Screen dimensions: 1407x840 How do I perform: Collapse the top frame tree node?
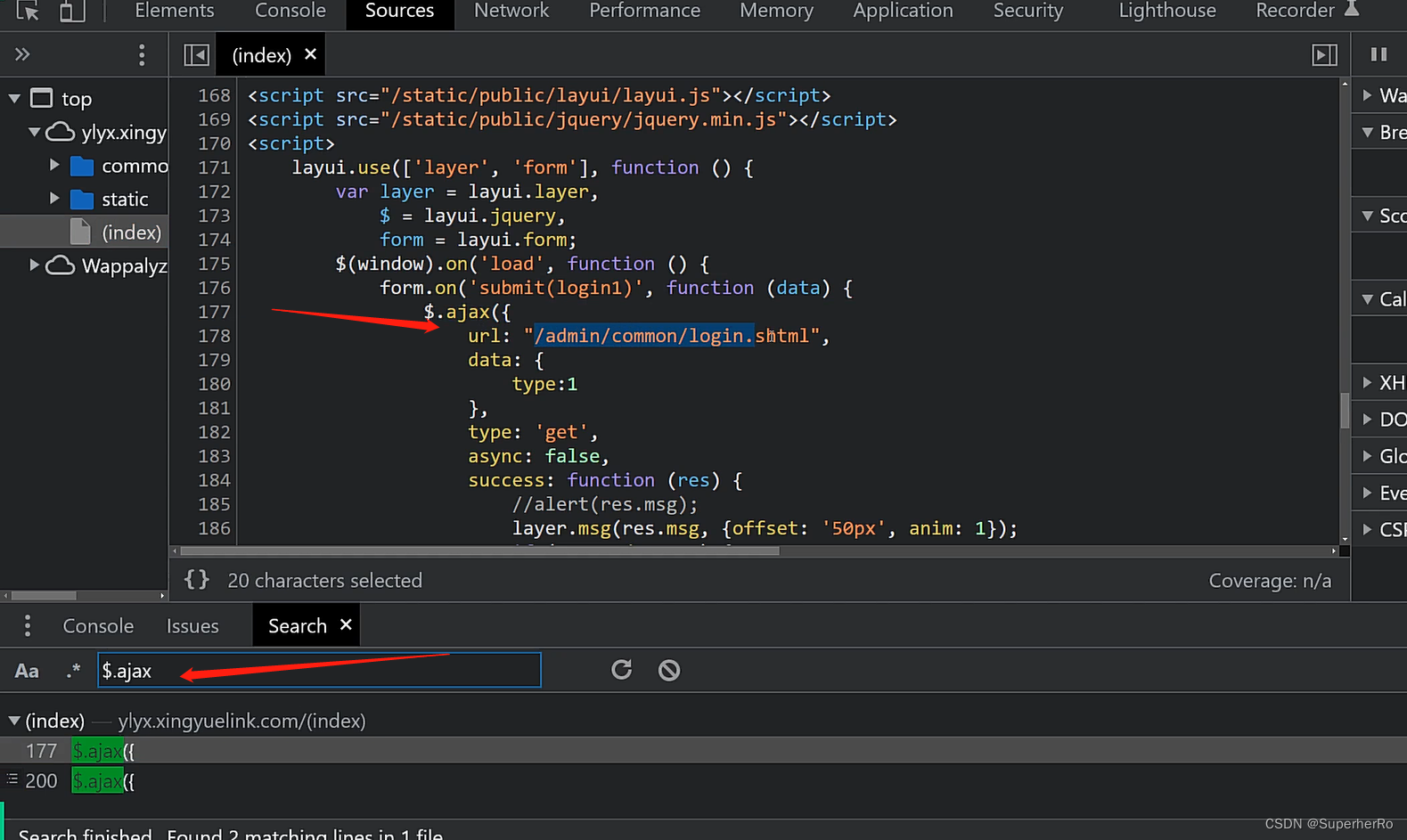[14, 98]
